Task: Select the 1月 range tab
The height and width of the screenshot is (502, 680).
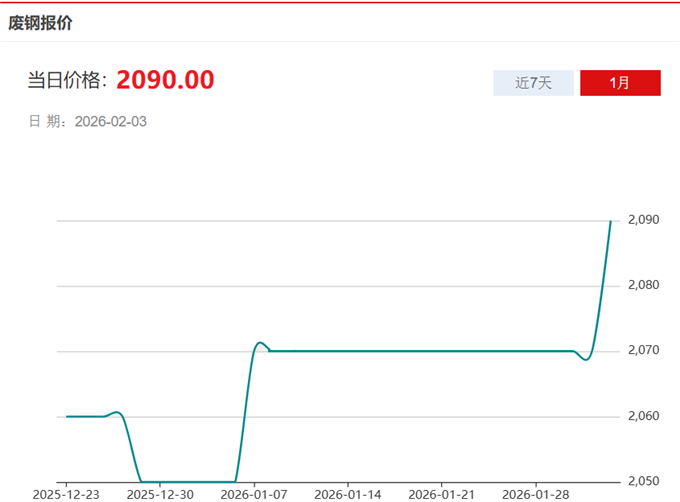Action: (x=620, y=83)
